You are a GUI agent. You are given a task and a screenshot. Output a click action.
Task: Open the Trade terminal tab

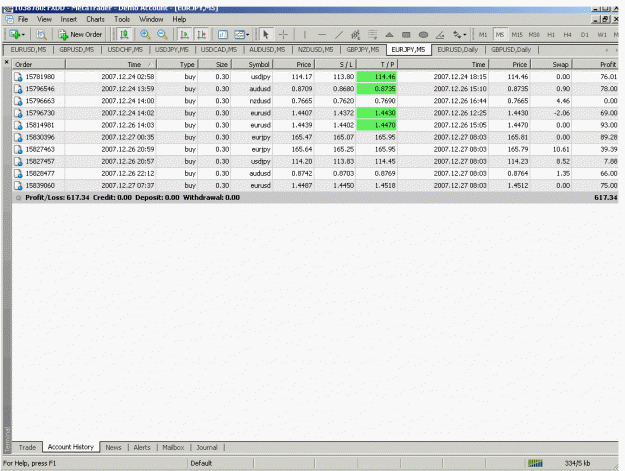pyautogui.click(x=27, y=447)
